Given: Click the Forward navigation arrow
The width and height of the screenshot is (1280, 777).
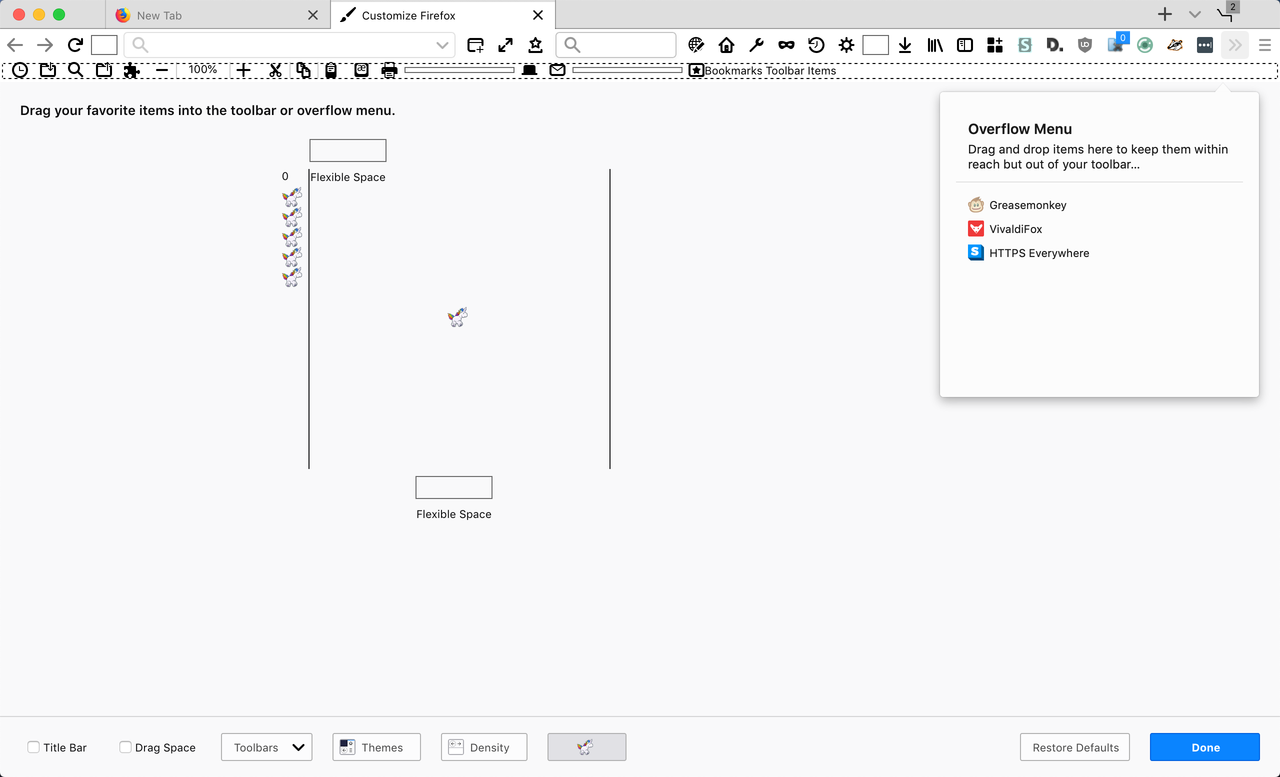Looking at the screenshot, I should coord(45,45).
